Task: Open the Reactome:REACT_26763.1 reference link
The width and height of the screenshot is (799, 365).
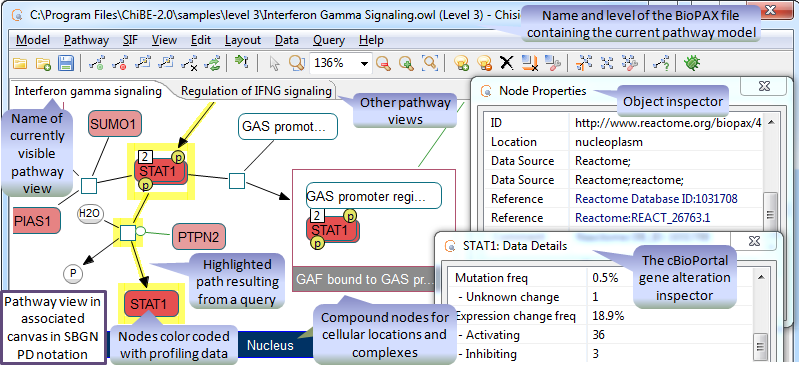Action: (643, 218)
